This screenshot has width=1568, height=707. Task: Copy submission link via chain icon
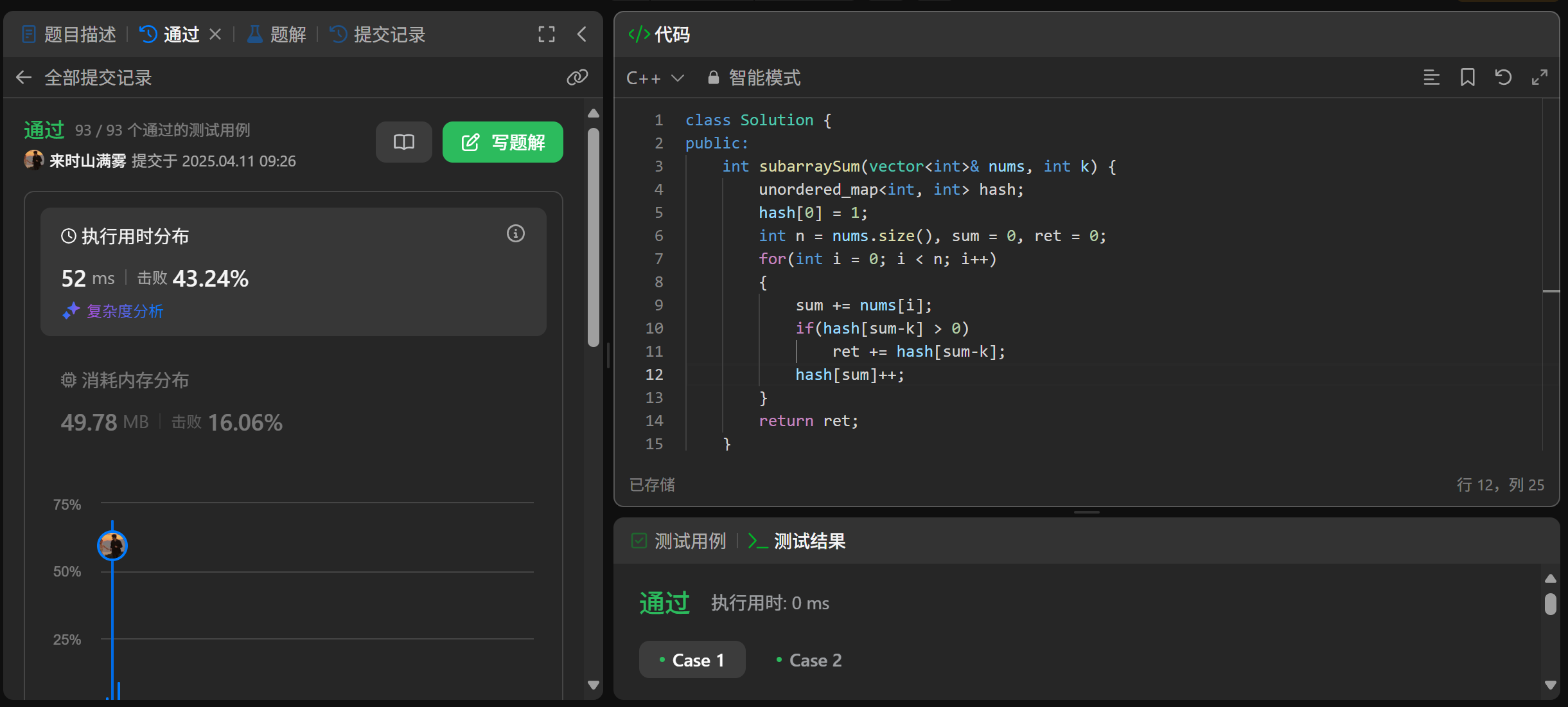(x=577, y=78)
